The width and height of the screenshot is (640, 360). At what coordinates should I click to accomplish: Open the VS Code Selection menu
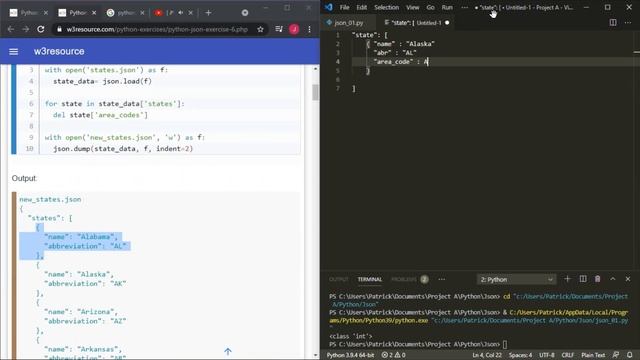click(x=387, y=7)
